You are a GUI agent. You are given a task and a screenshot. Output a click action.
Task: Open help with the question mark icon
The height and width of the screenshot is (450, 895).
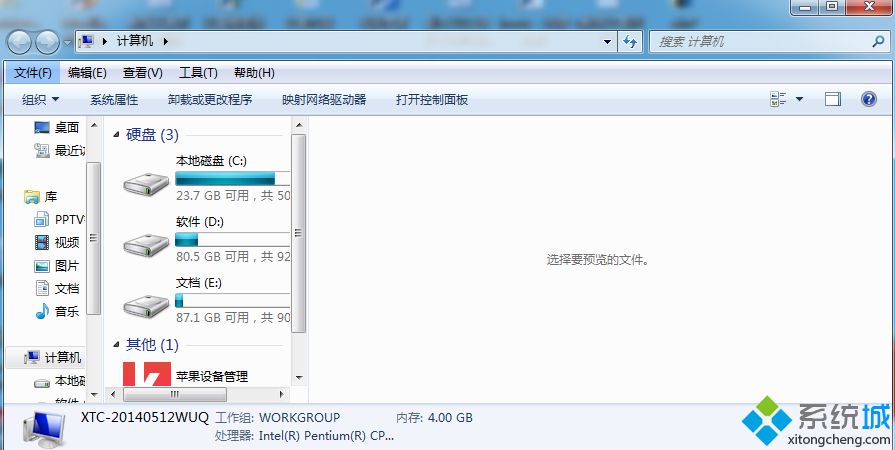[x=868, y=99]
